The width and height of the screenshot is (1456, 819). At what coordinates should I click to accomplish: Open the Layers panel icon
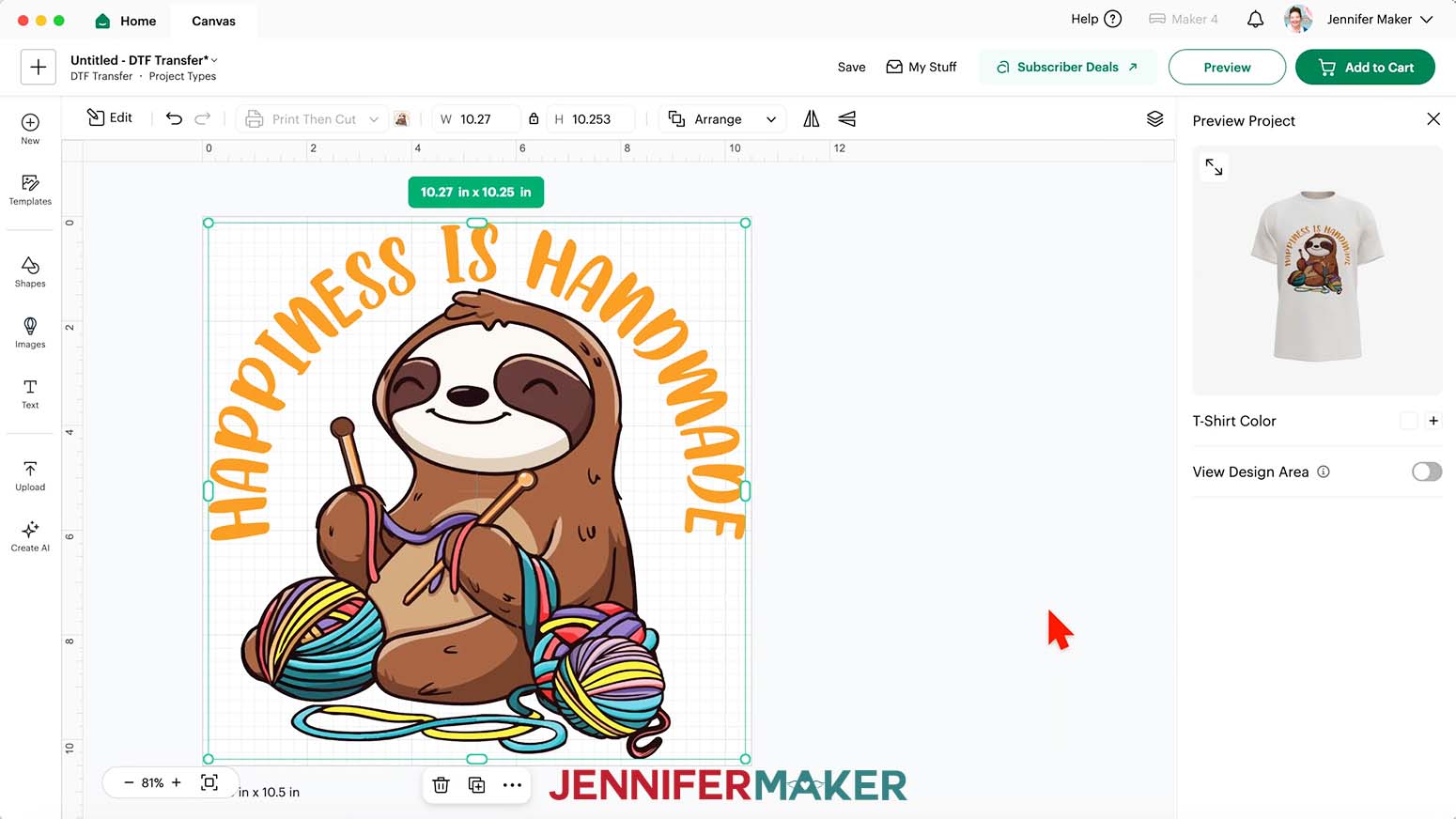pyautogui.click(x=1155, y=118)
